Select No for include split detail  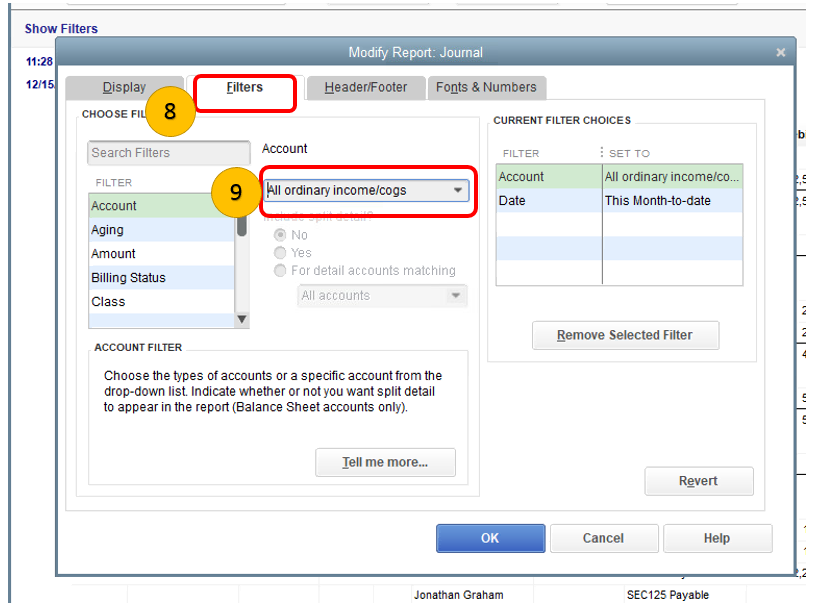click(x=280, y=234)
